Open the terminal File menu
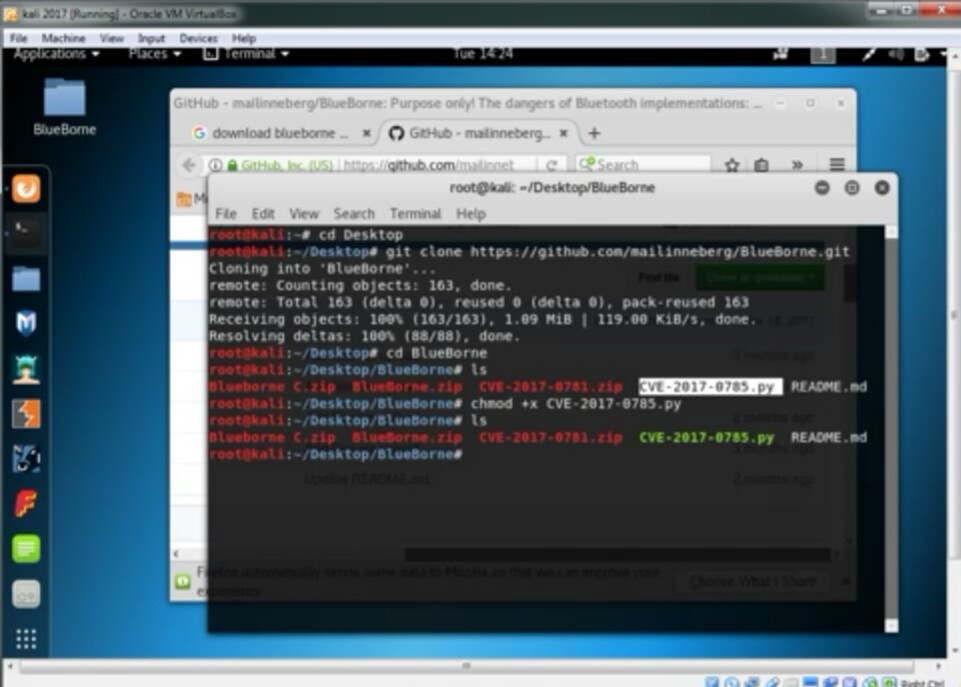 tap(226, 214)
